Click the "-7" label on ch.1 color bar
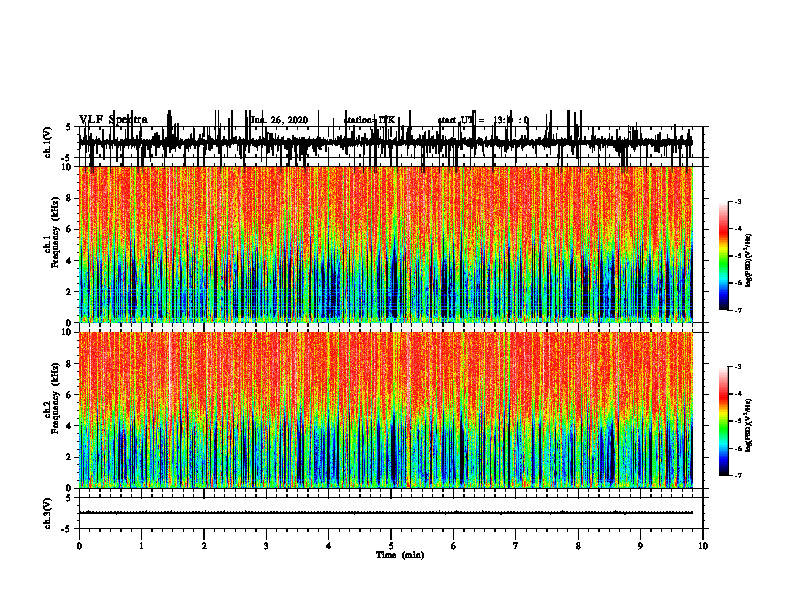The width and height of the screenshot is (792, 612). click(x=738, y=310)
